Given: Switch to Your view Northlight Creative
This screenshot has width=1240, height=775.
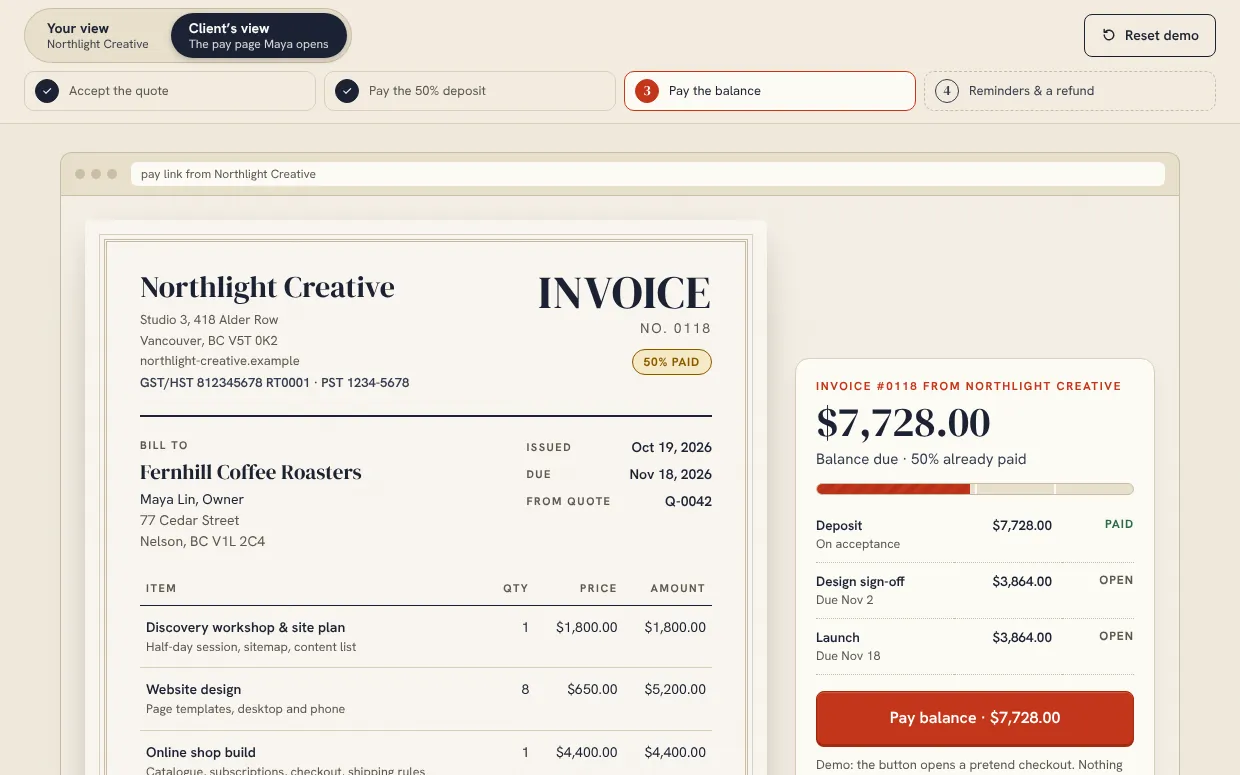Looking at the screenshot, I should [98, 36].
